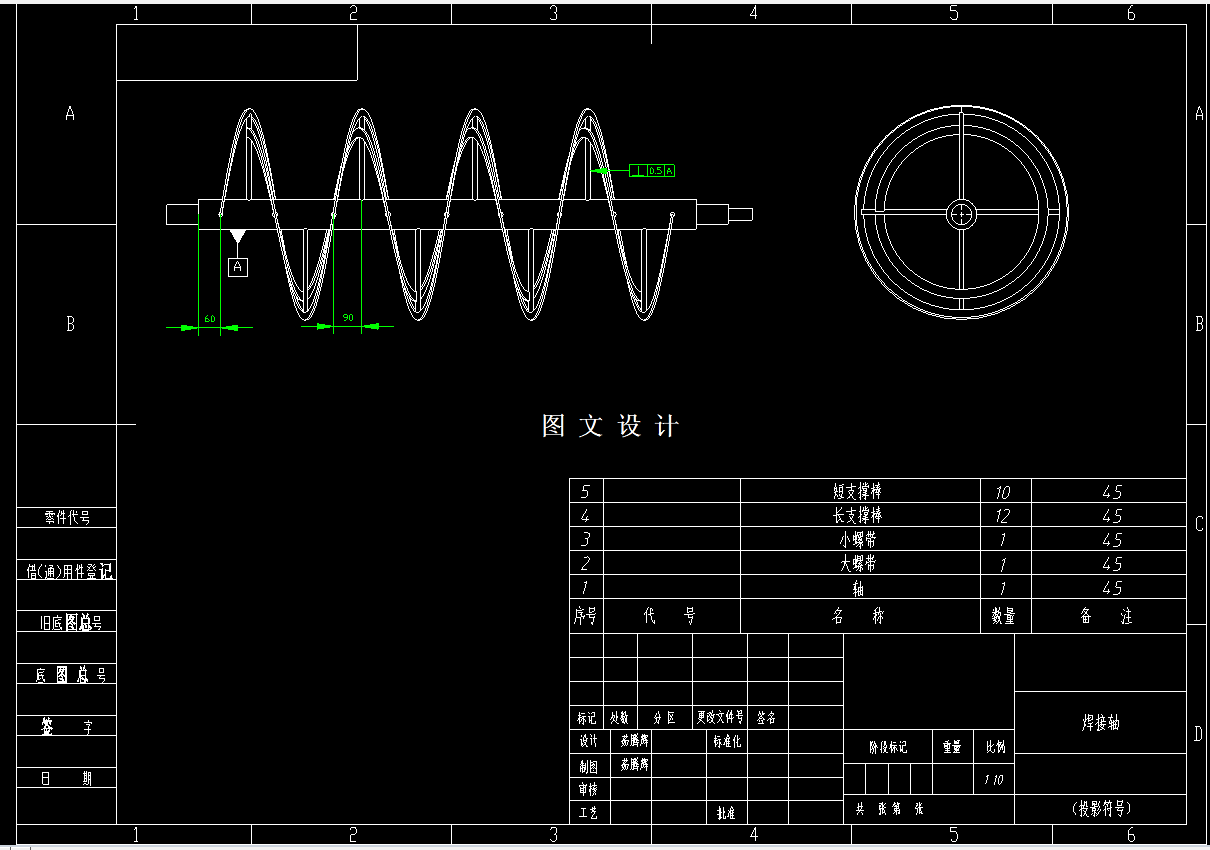Click the '备 注' column header
Image resolution: width=1210 pixels, height=850 pixels.
click(1107, 616)
